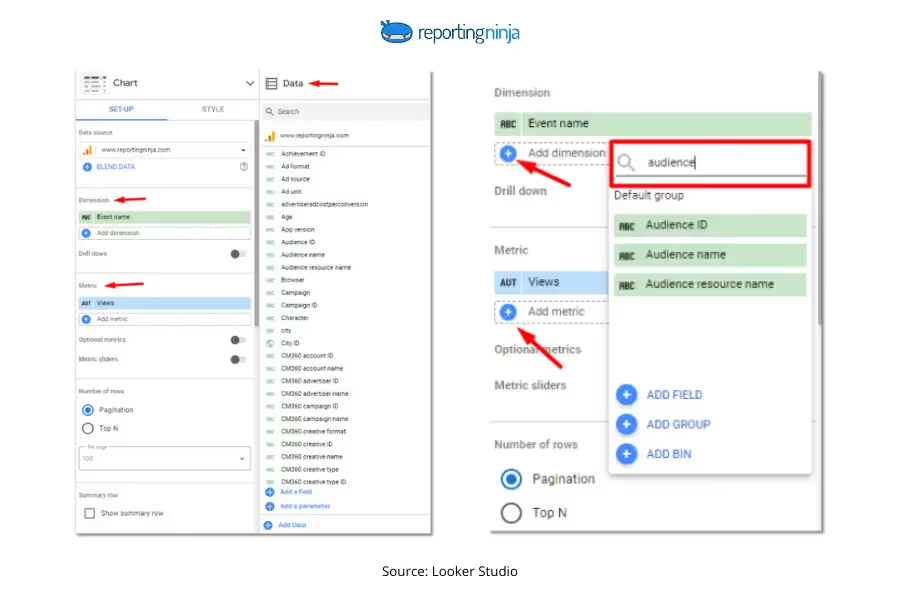Click the App version field in the Data list
The width and height of the screenshot is (900, 600).
(x=298, y=230)
